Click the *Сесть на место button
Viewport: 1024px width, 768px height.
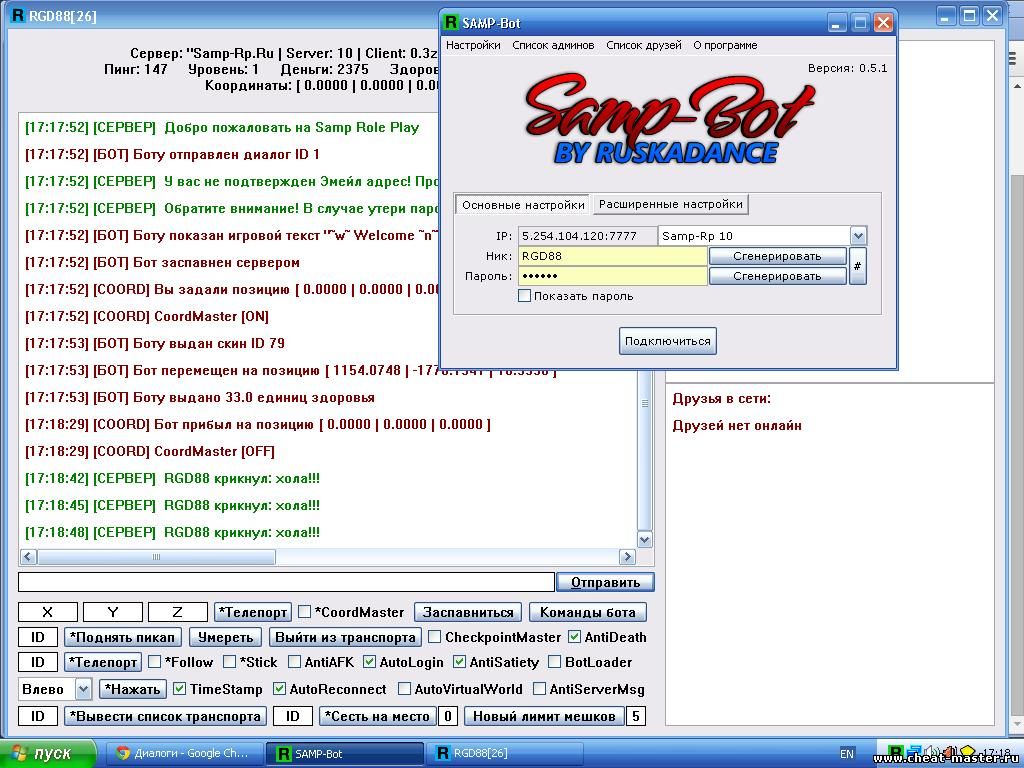point(377,716)
